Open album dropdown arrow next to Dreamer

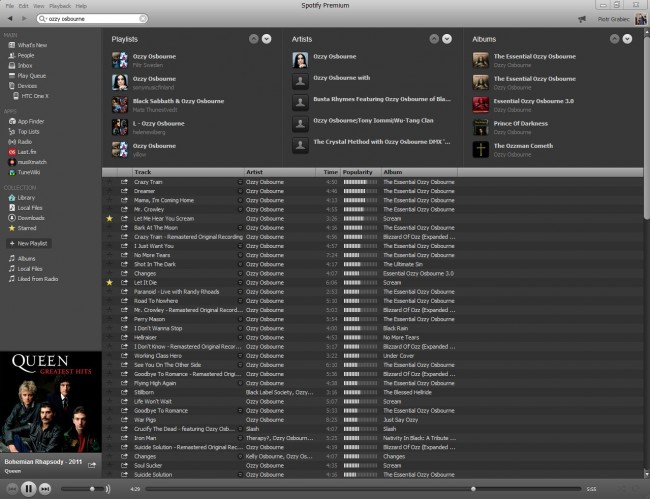pyautogui.click(x=240, y=191)
